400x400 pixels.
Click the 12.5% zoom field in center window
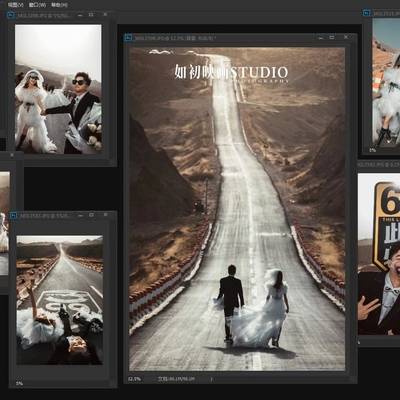(135, 379)
